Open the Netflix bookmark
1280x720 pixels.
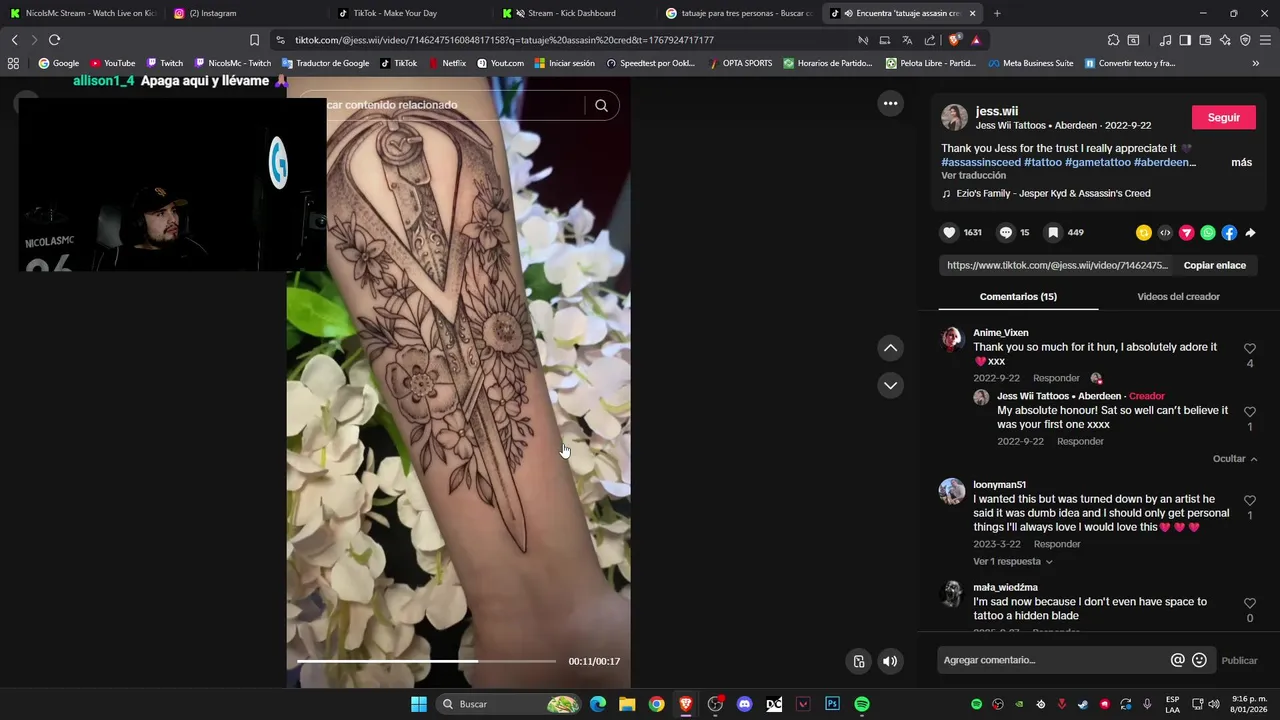point(446,63)
